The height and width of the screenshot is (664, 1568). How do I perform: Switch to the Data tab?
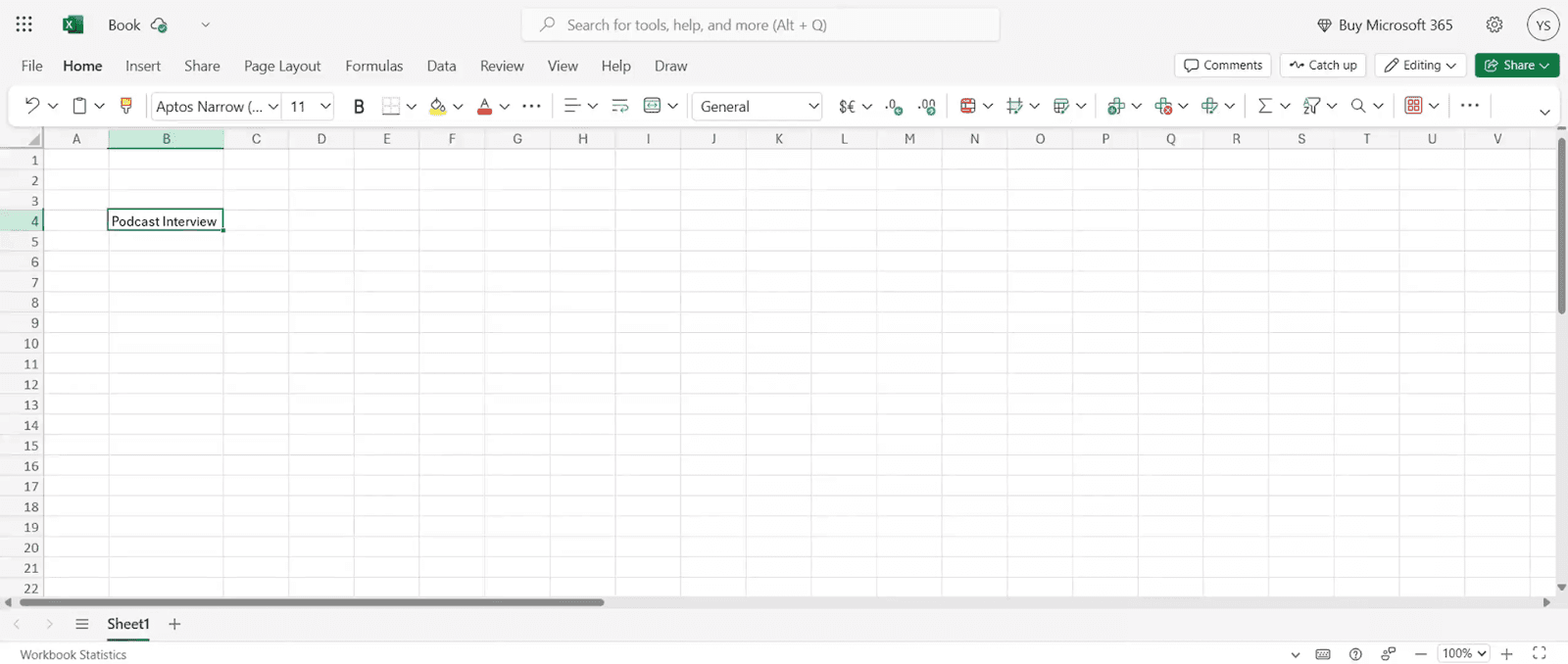coord(441,66)
